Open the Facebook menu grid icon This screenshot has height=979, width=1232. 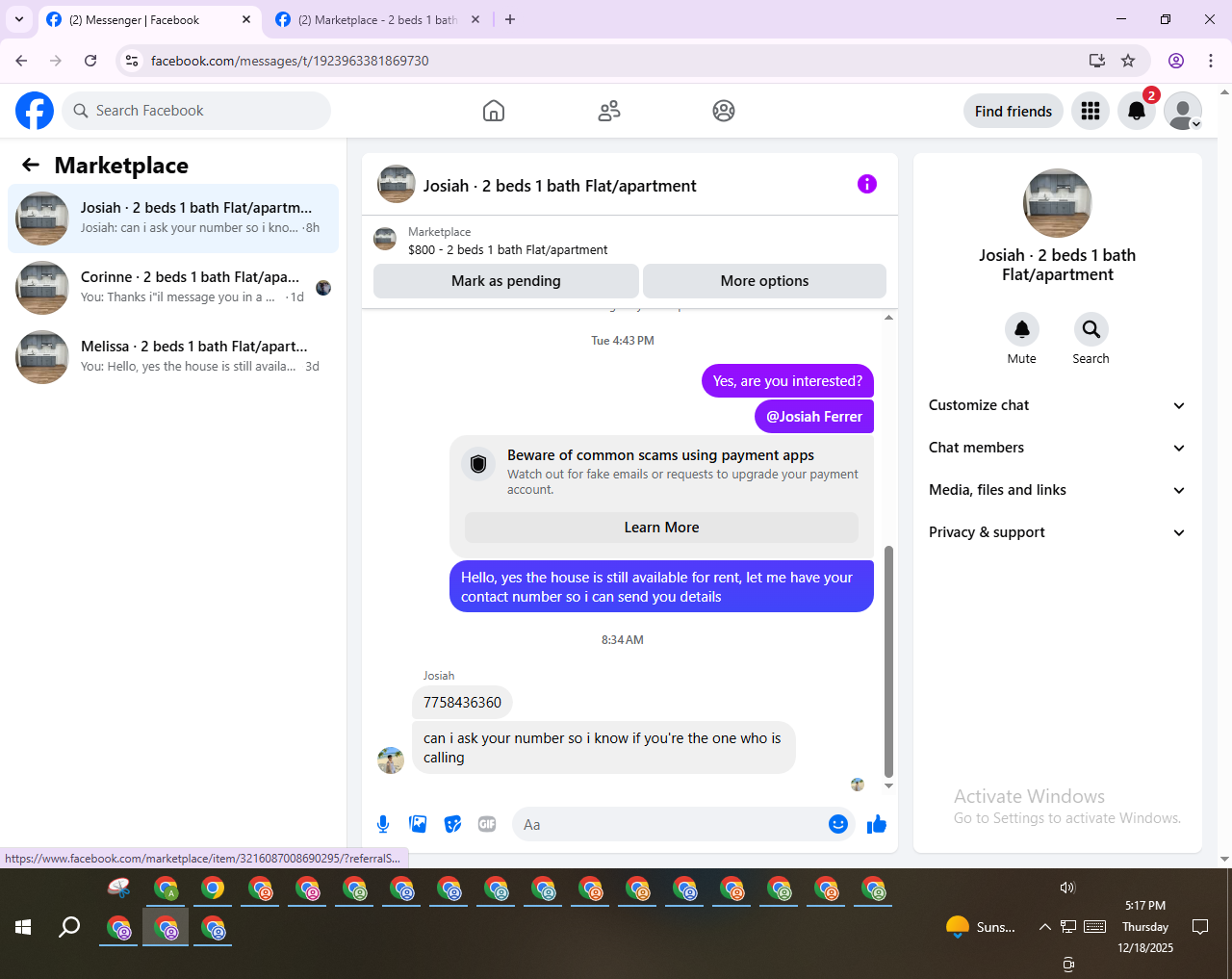click(1091, 111)
